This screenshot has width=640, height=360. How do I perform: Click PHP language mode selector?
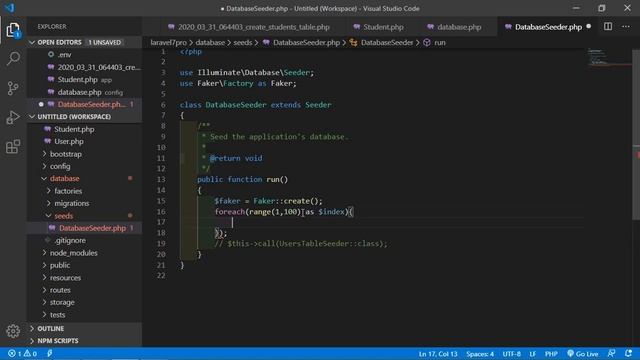pos(551,354)
